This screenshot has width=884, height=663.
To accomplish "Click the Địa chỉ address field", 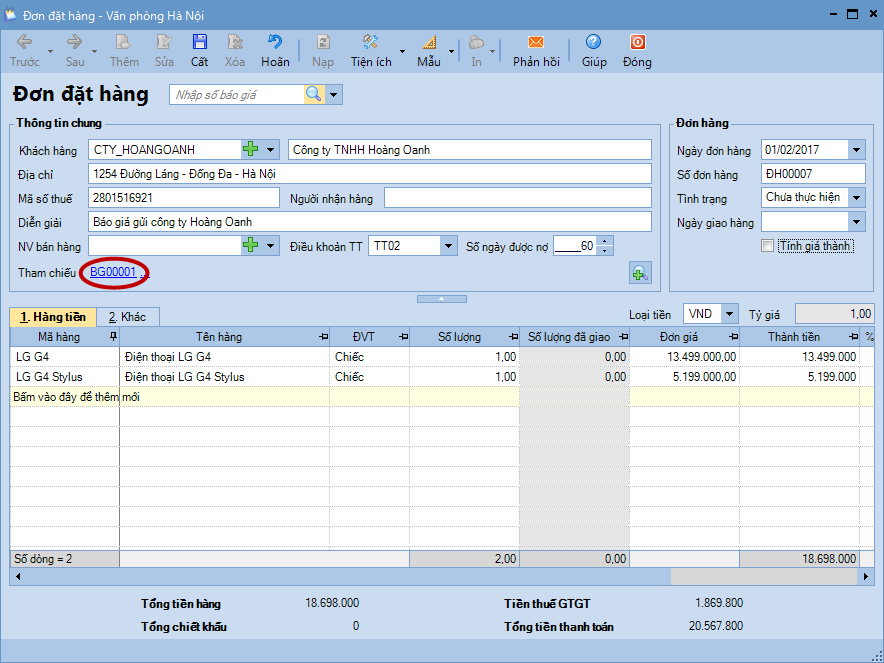I will 370,174.
